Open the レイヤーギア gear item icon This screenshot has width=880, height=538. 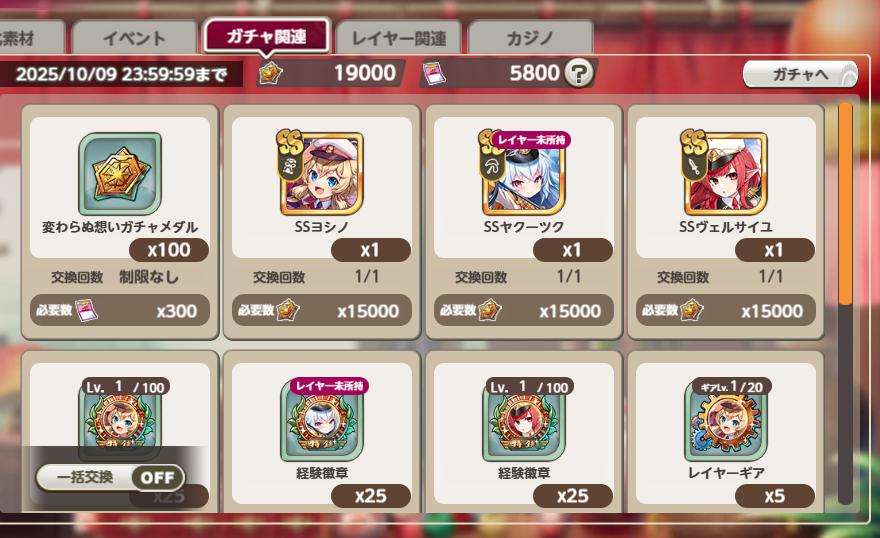[x=726, y=419]
